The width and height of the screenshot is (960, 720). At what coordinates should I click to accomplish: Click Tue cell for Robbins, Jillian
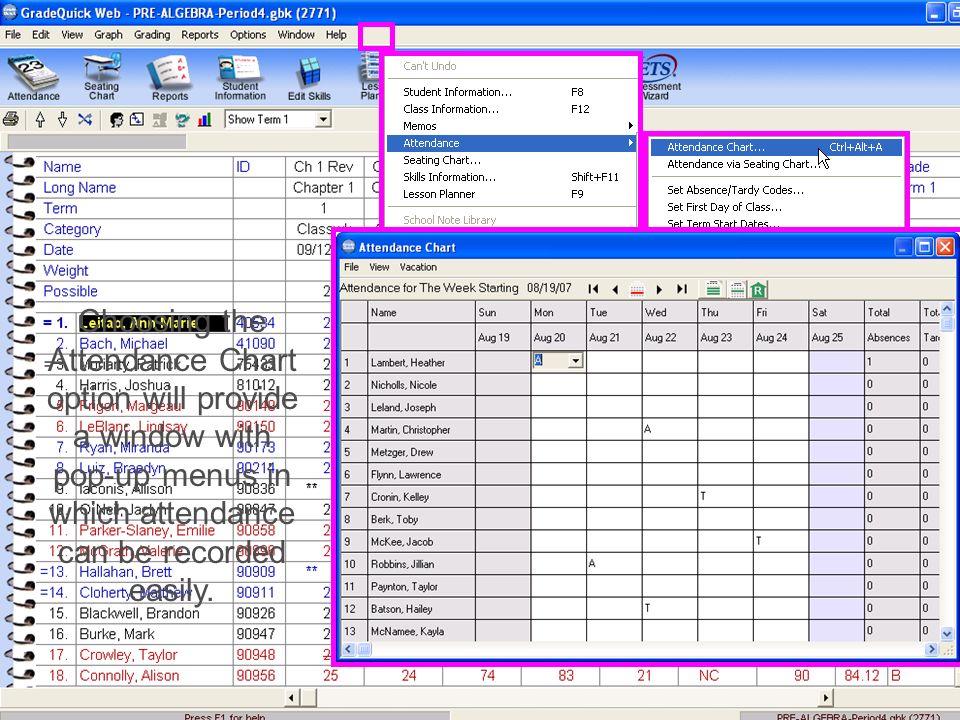pos(614,564)
